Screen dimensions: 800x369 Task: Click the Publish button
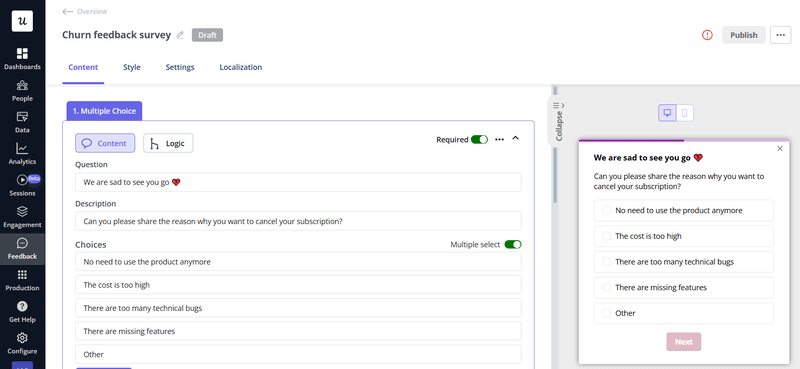tap(743, 35)
